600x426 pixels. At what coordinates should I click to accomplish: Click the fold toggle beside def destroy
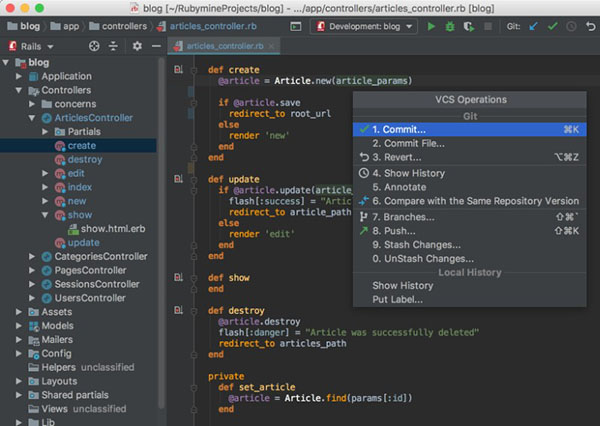point(194,311)
